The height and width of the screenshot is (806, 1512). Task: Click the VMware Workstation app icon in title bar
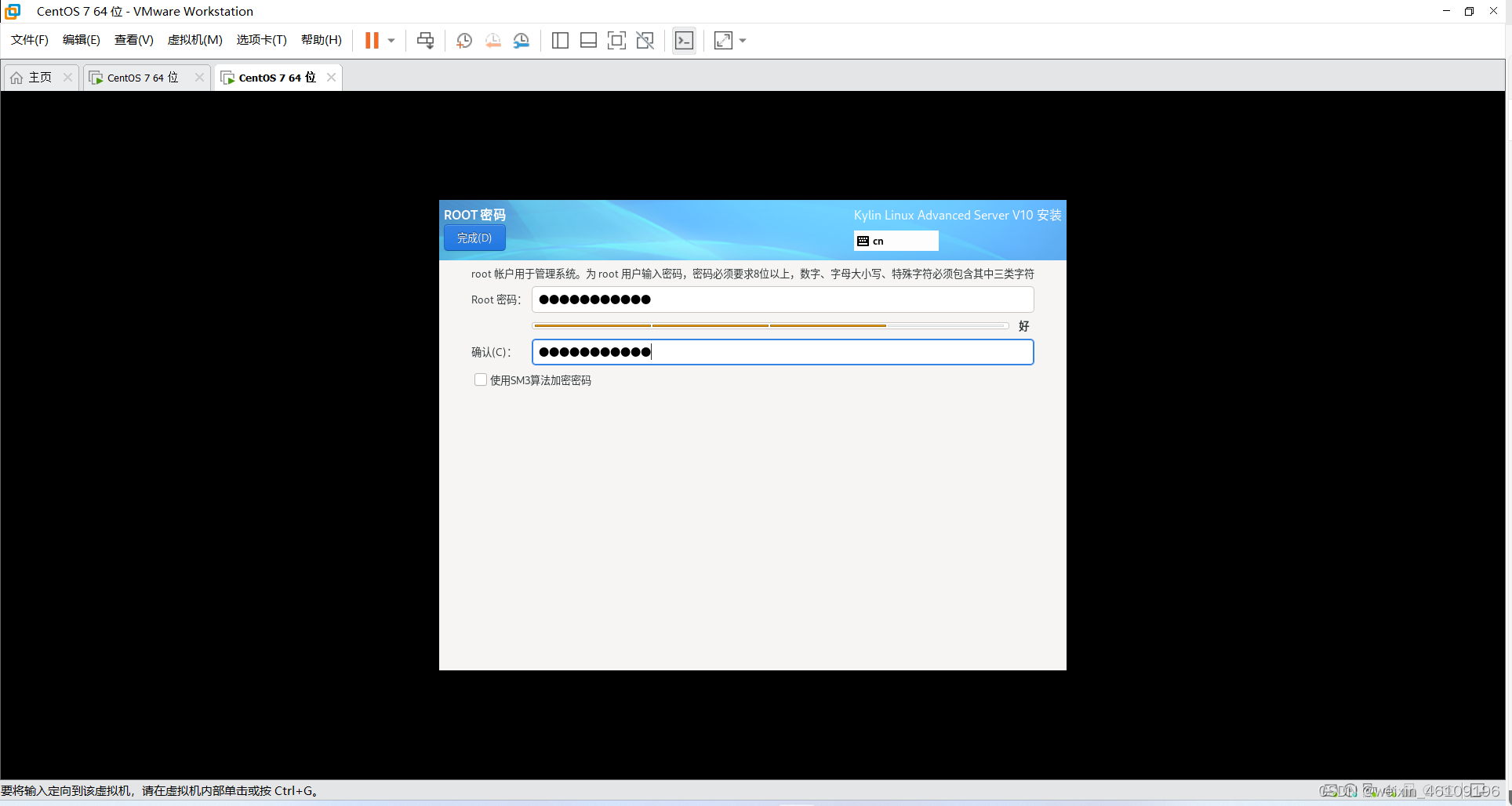(x=13, y=11)
